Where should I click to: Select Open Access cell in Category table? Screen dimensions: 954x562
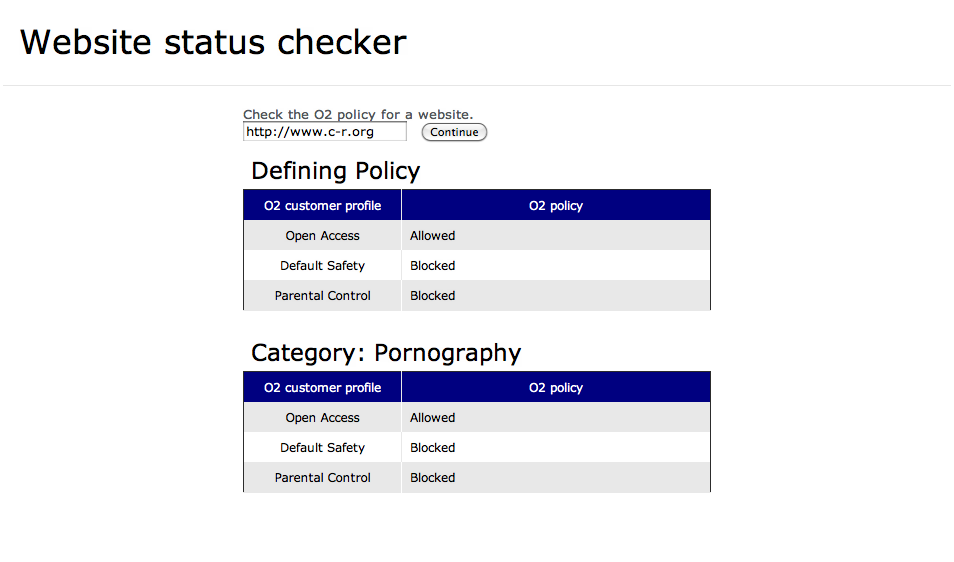322,418
